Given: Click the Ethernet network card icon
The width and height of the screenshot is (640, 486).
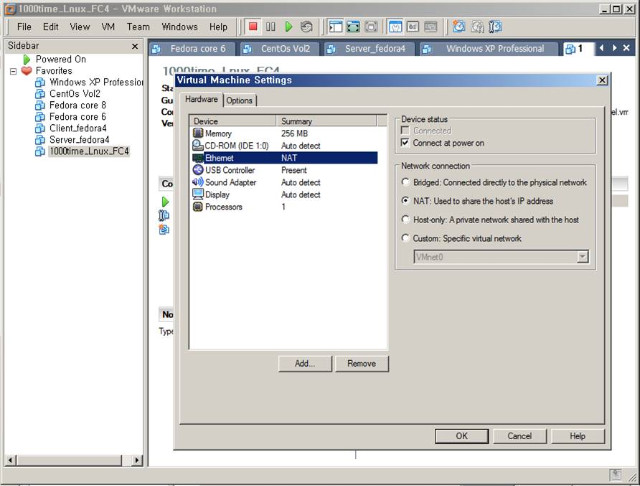Looking at the screenshot, I should pyautogui.click(x=198, y=158).
